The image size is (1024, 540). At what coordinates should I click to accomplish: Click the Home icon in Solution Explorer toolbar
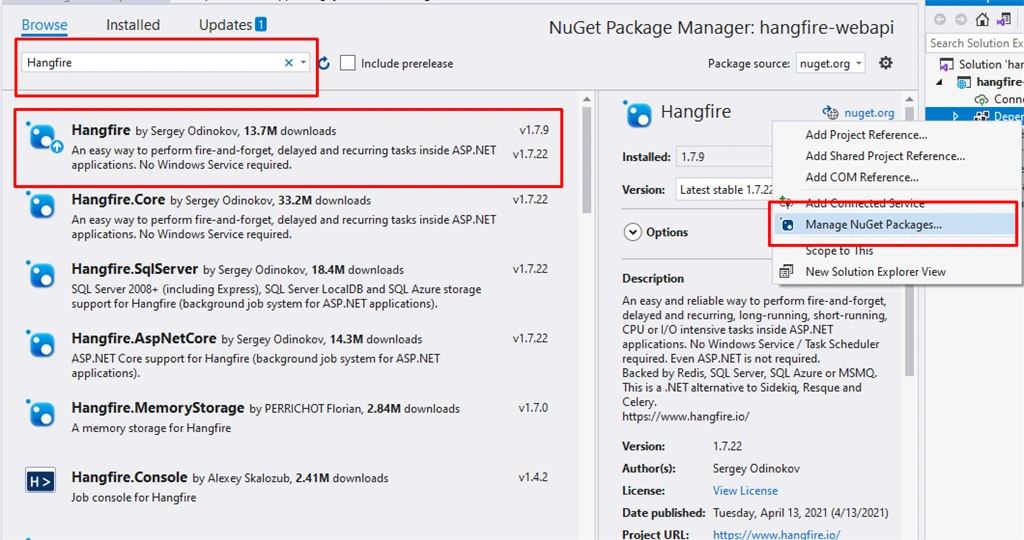tap(982, 20)
